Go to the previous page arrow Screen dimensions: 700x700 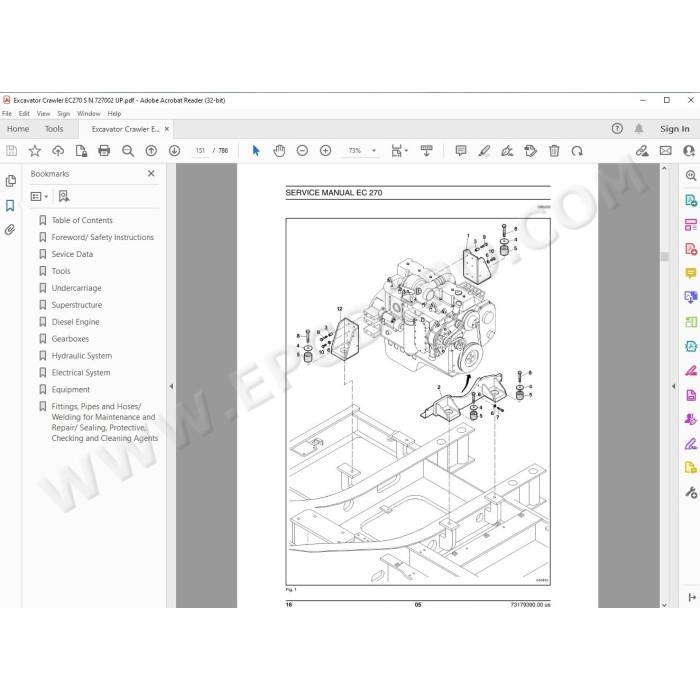(x=151, y=151)
